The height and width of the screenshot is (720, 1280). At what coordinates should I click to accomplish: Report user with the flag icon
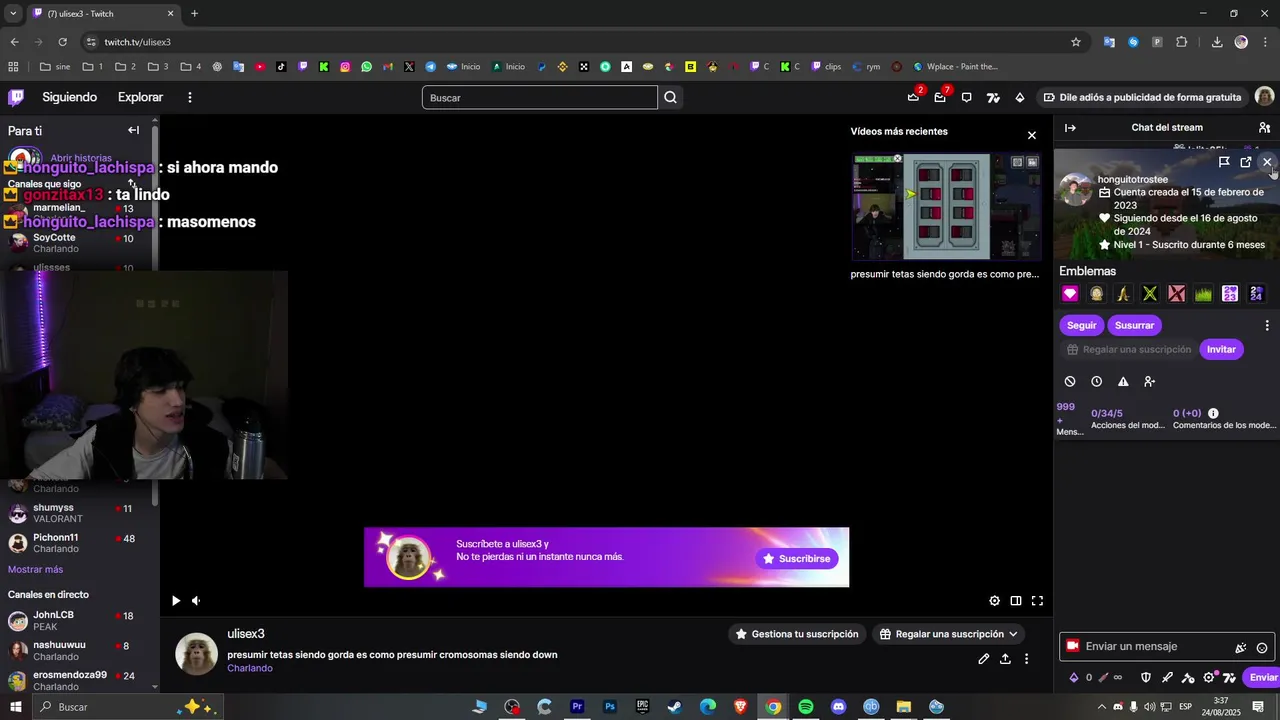click(x=1224, y=162)
